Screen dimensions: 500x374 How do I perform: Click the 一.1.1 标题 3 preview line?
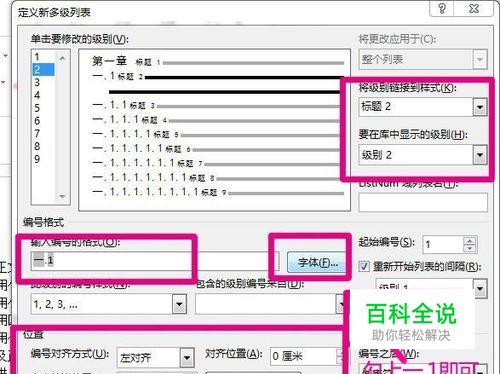pos(218,106)
